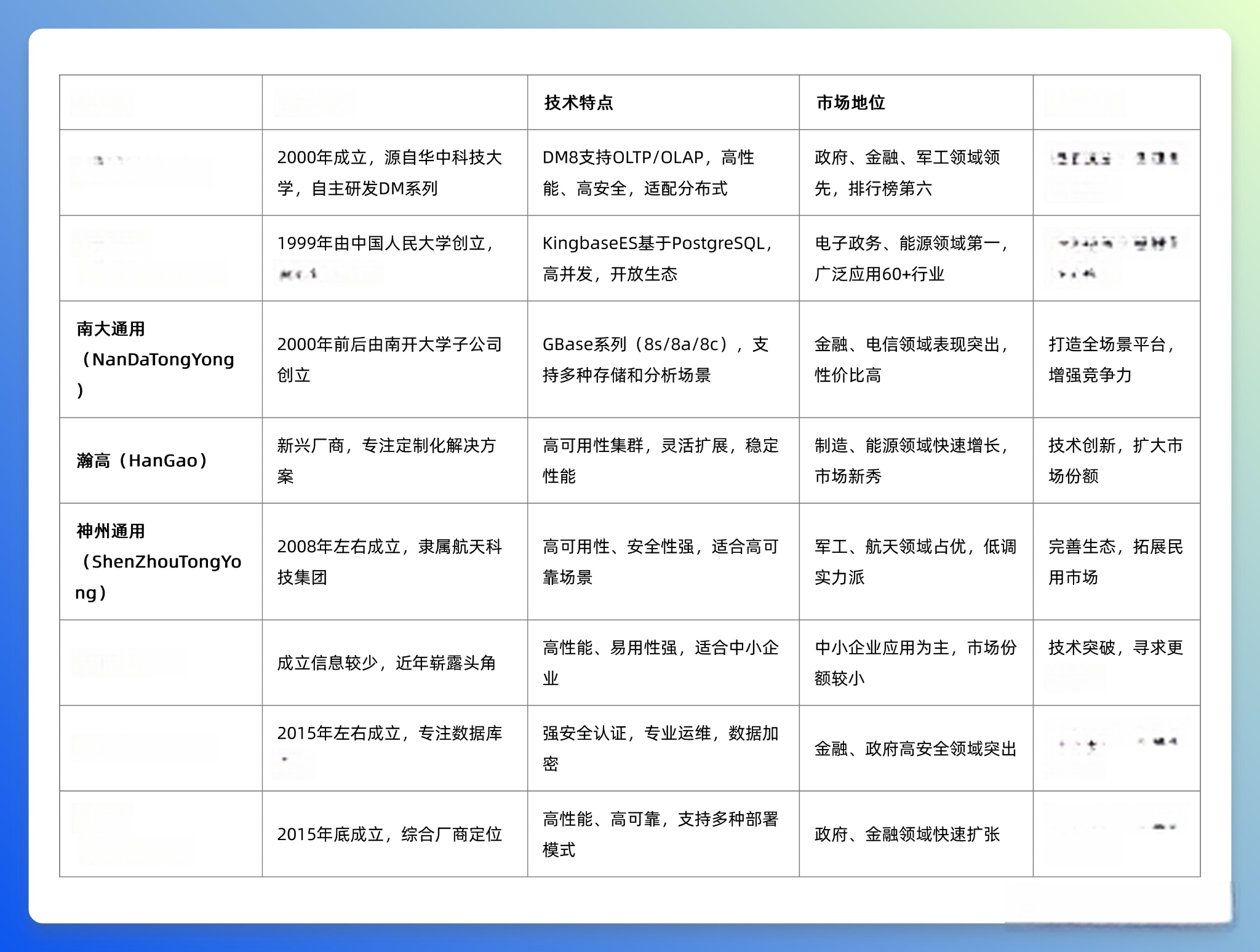Click the 高性能、易用性强，适合中小企业 cell

click(x=663, y=662)
